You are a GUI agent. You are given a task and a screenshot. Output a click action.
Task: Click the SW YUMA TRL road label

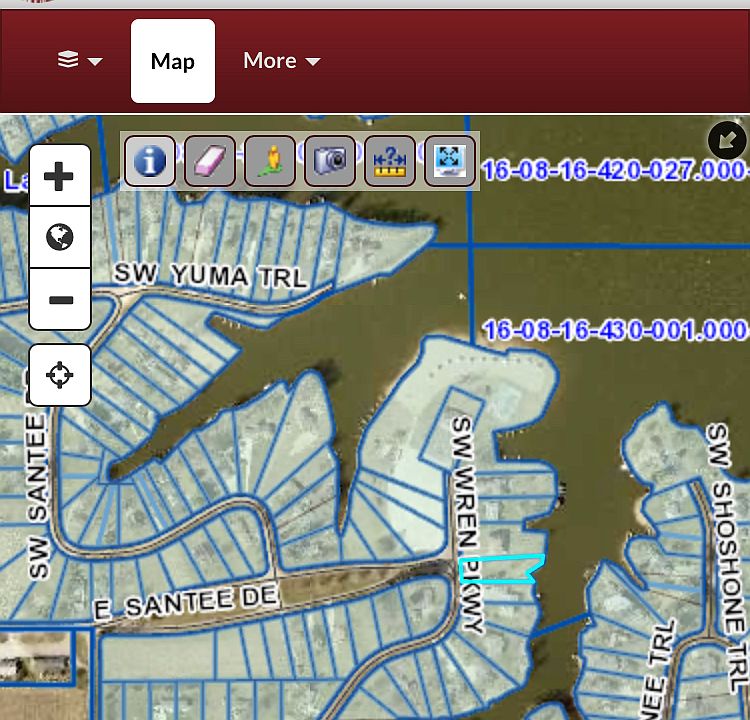[210, 275]
